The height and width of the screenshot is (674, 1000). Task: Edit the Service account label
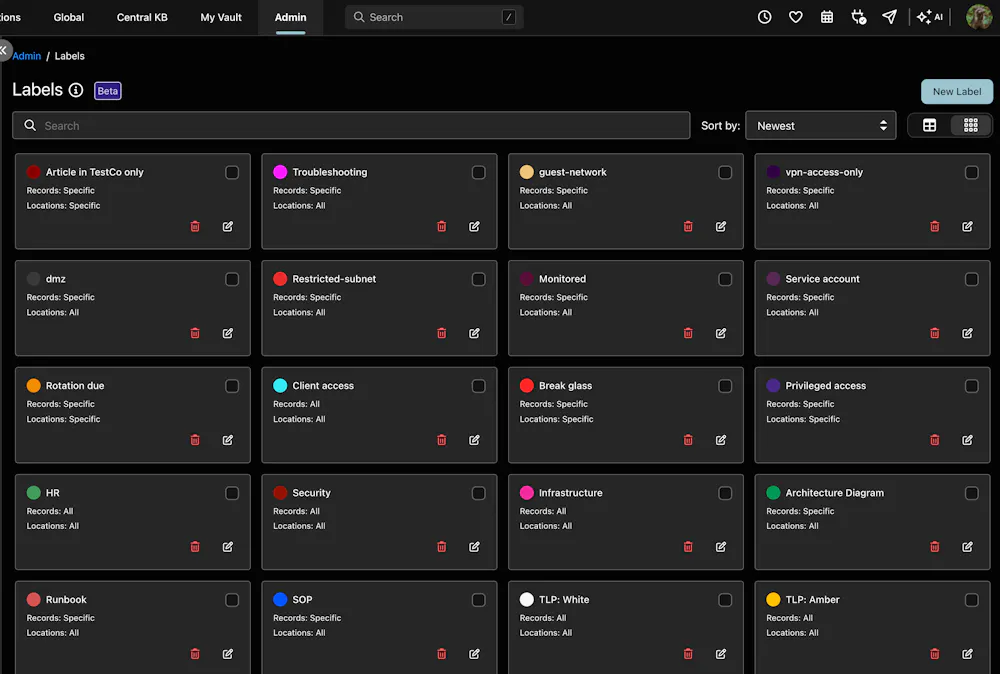click(967, 333)
